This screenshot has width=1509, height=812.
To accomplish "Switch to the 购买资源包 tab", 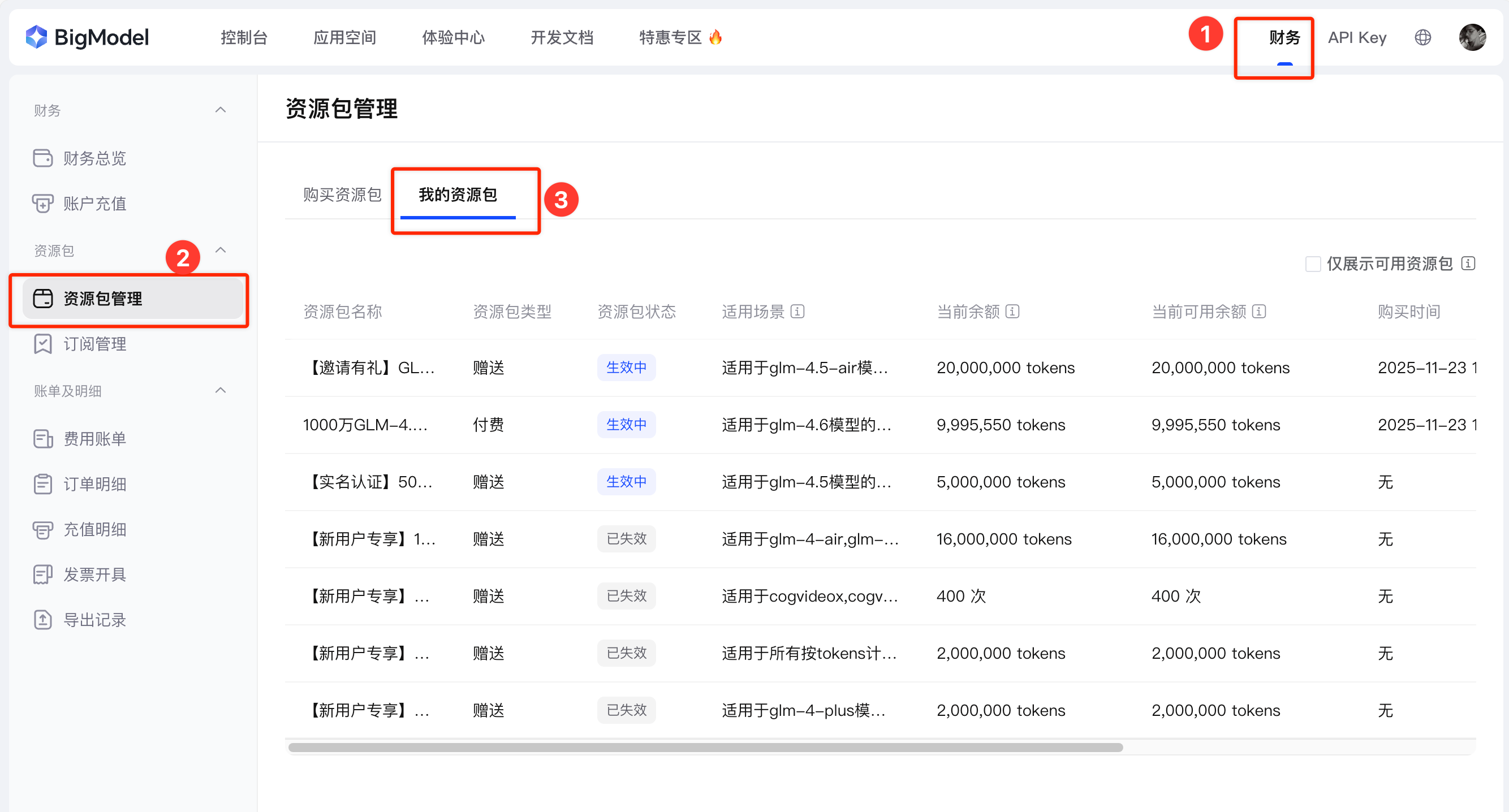I will point(342,195).
